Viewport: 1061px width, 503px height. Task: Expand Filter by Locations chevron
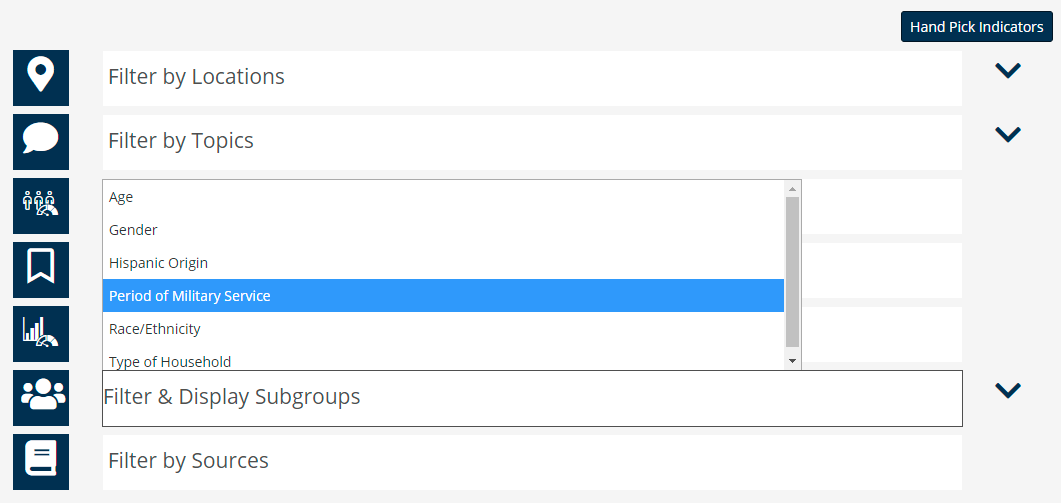[1008, 70]
